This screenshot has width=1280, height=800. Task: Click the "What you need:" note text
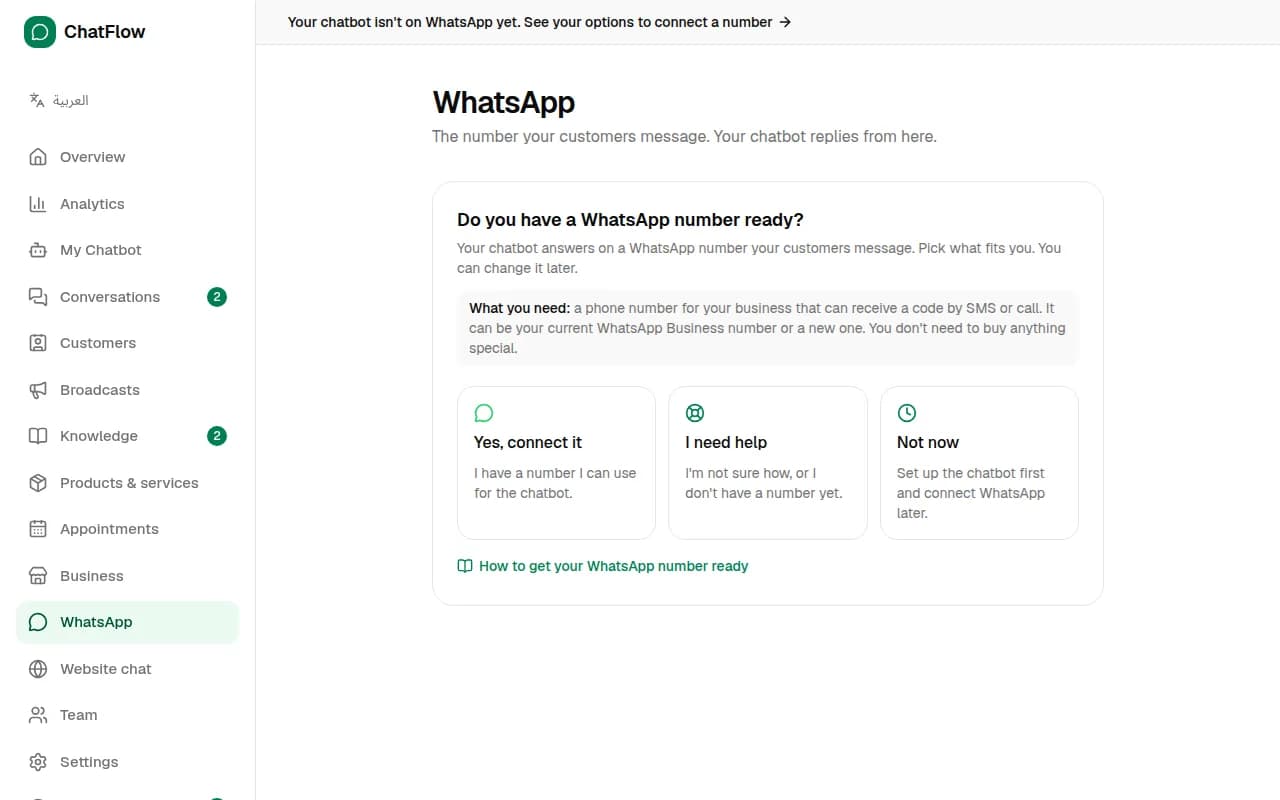click(x=519, y=308)
